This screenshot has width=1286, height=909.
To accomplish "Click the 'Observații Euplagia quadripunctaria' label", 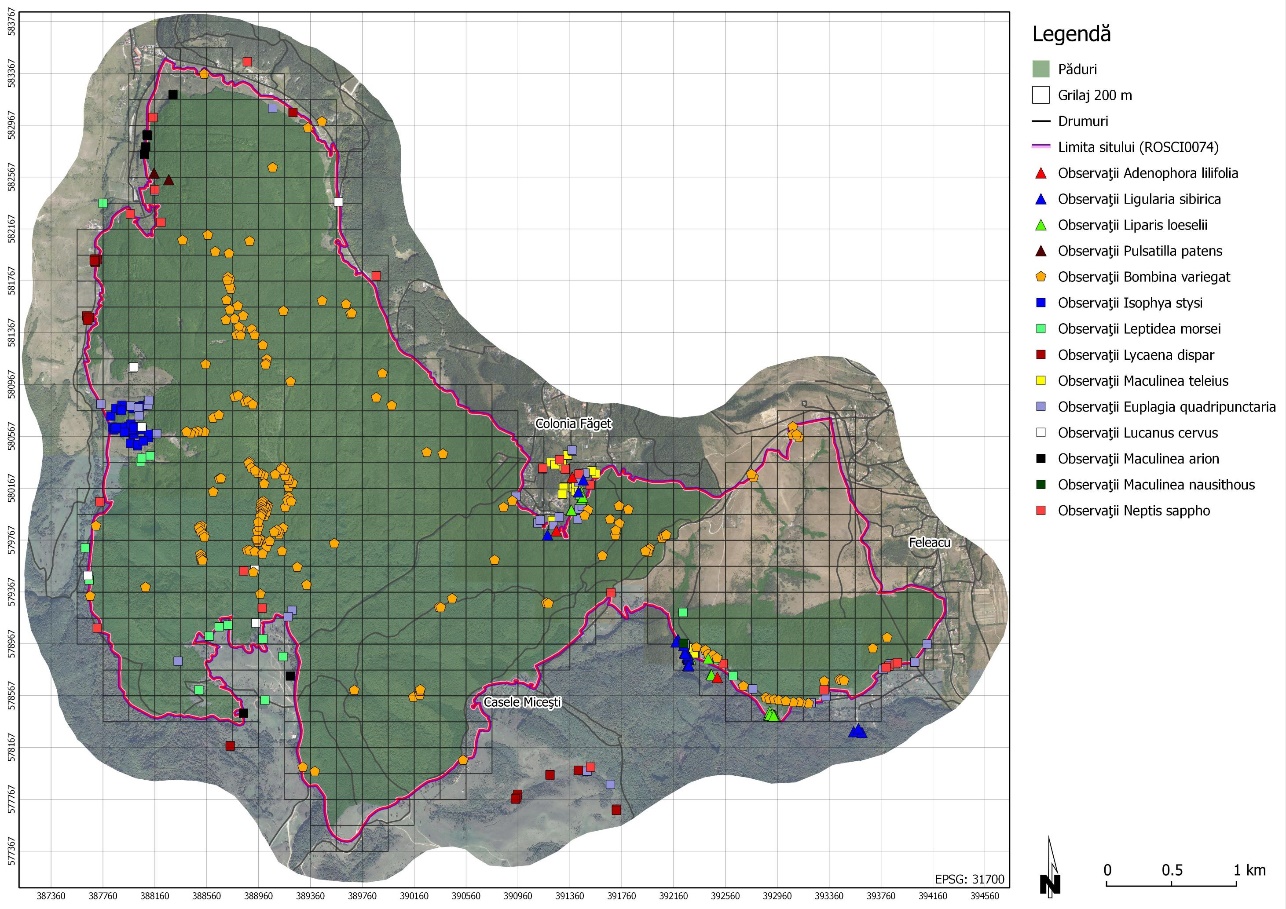I will (1167, 407).
